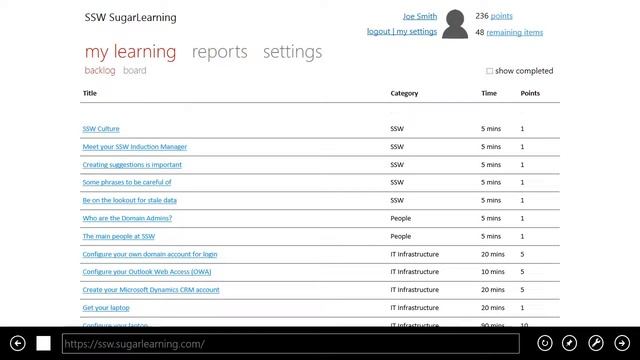Click IT Infrastructure in Get your laptop row
The width and height of the screenshot is (640, 360).
(414, 307)
